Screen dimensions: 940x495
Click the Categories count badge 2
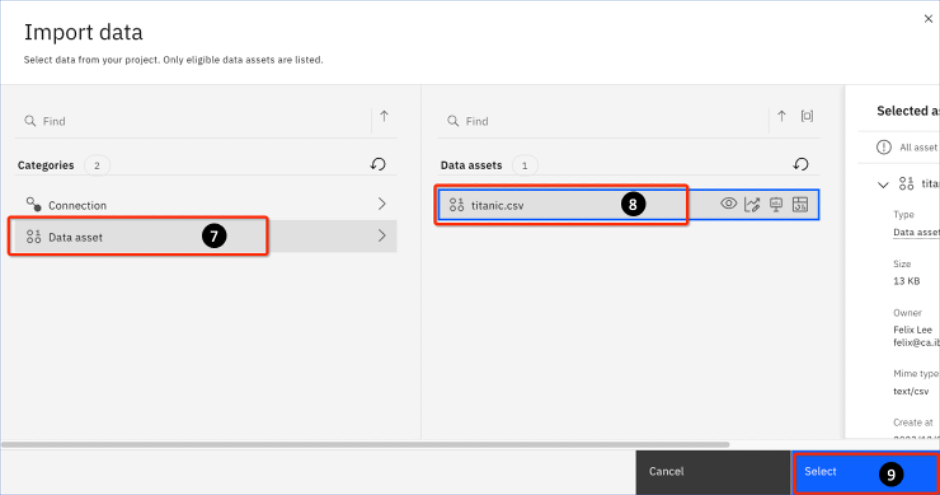pos(97,165)
